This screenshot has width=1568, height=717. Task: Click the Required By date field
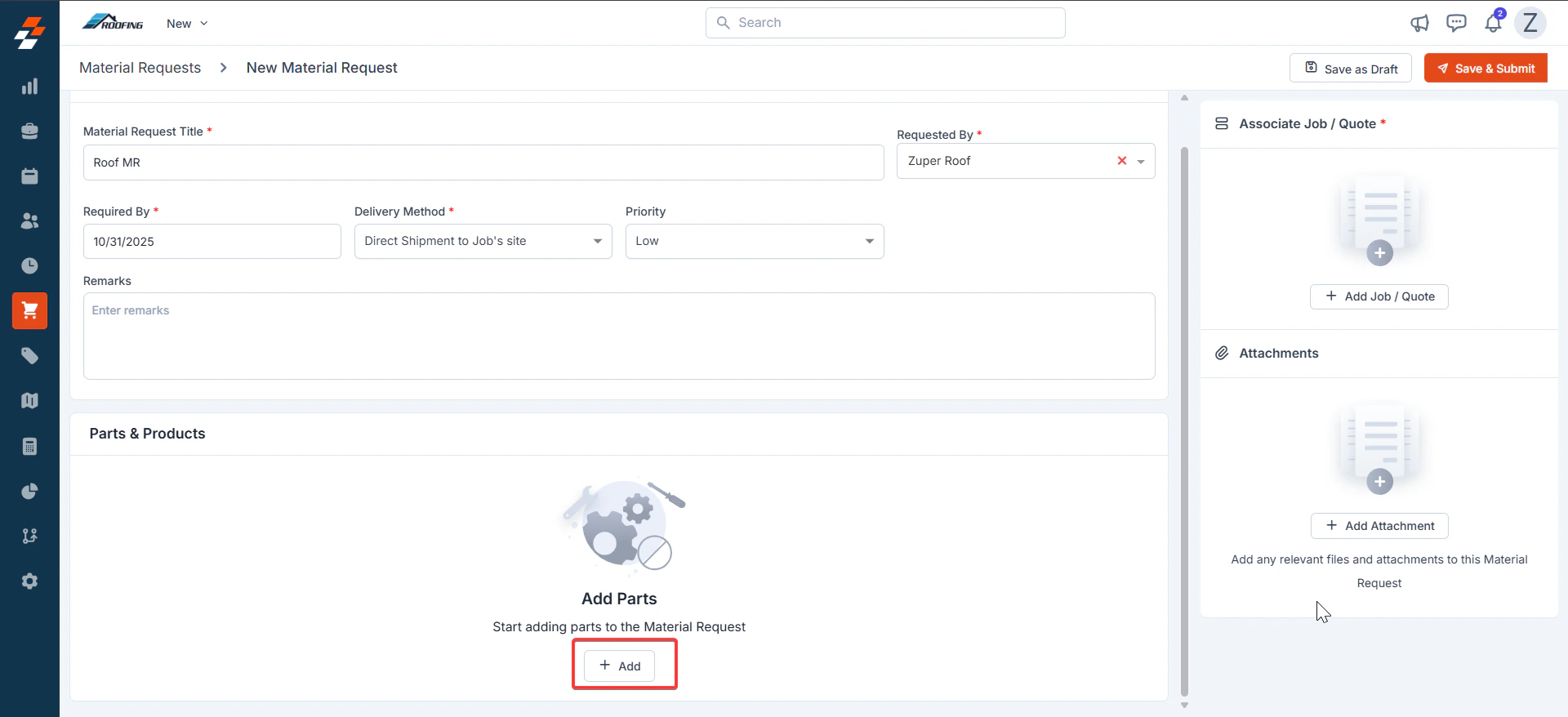(212, 242)
